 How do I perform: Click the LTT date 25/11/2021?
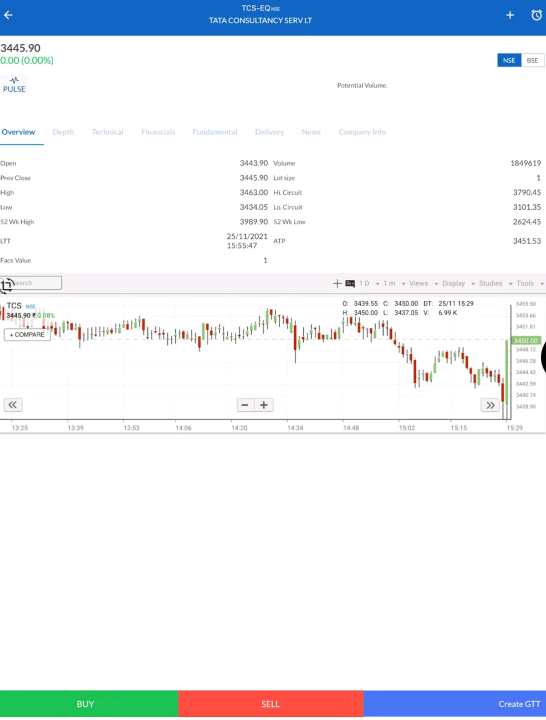click(247, 236)
